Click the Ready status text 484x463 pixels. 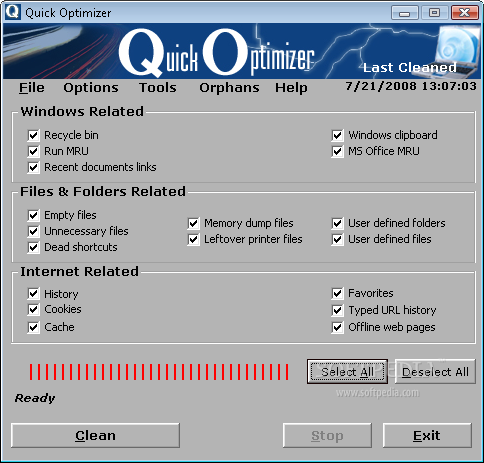coord(35,398)
